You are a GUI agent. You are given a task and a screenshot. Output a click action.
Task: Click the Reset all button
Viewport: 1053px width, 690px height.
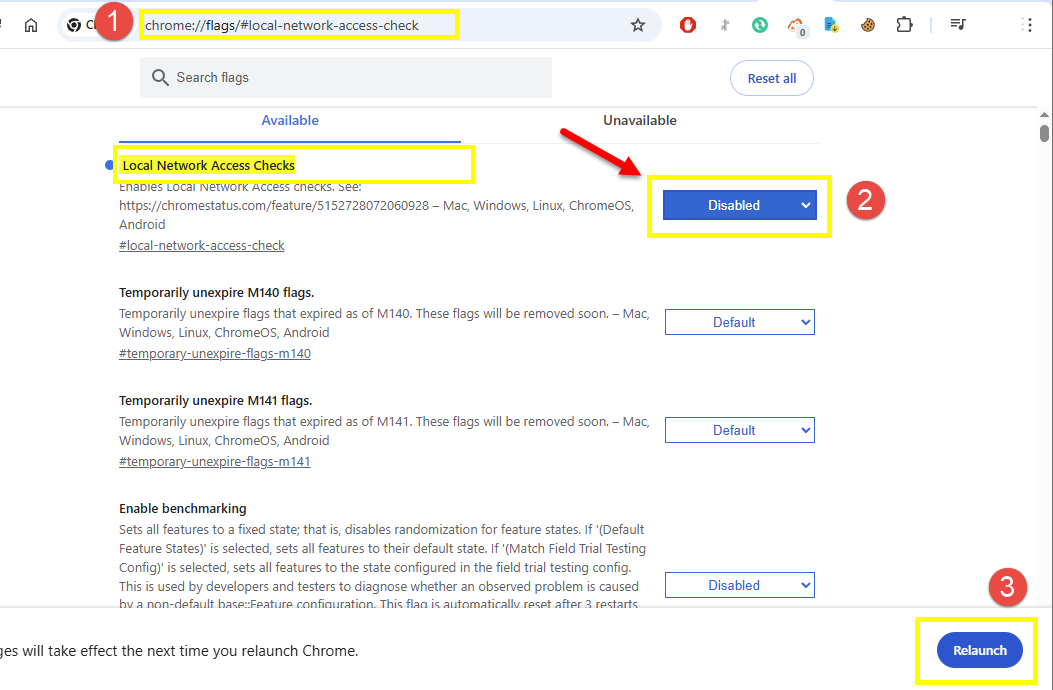coord(771,79)
